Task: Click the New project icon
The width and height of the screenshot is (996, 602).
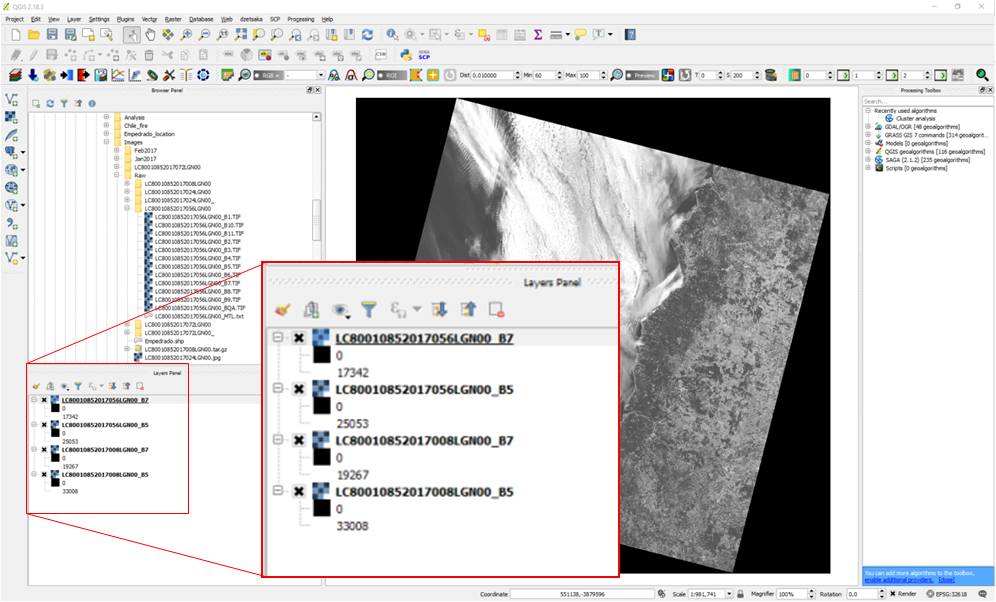Action: 14,35
